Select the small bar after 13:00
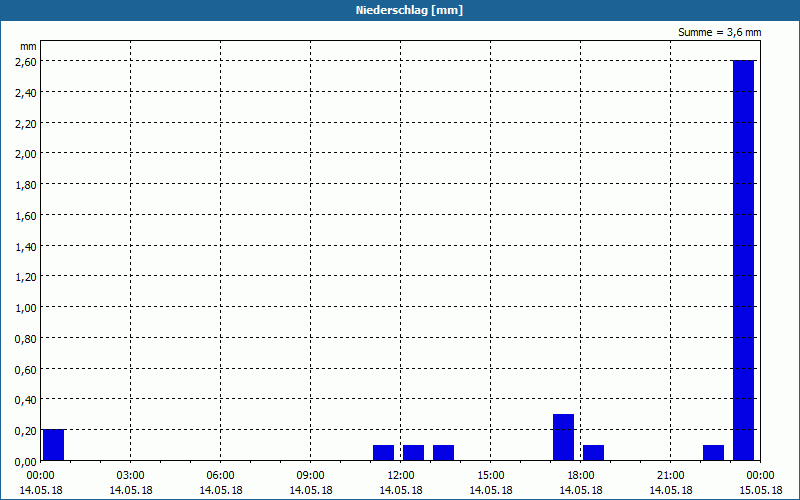 click(443, 453)
